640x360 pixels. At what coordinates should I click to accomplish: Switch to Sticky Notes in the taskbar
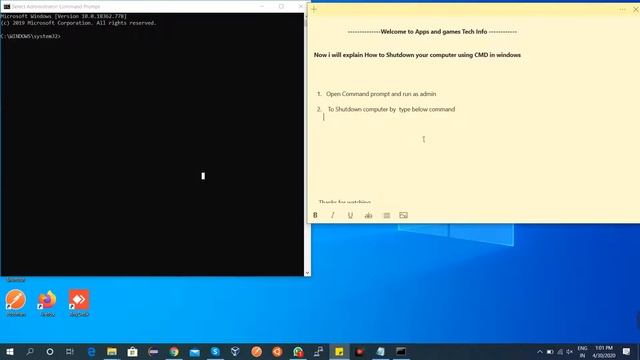pos(339,351)
